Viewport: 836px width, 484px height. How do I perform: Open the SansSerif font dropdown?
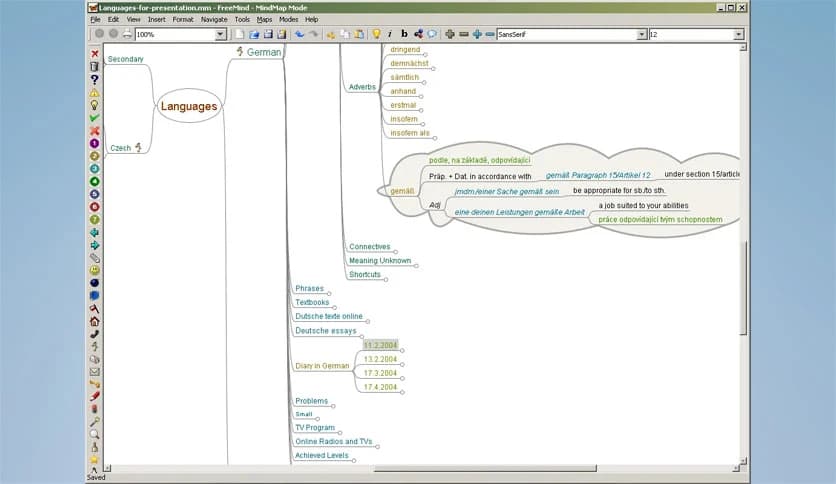click(641, 34)
